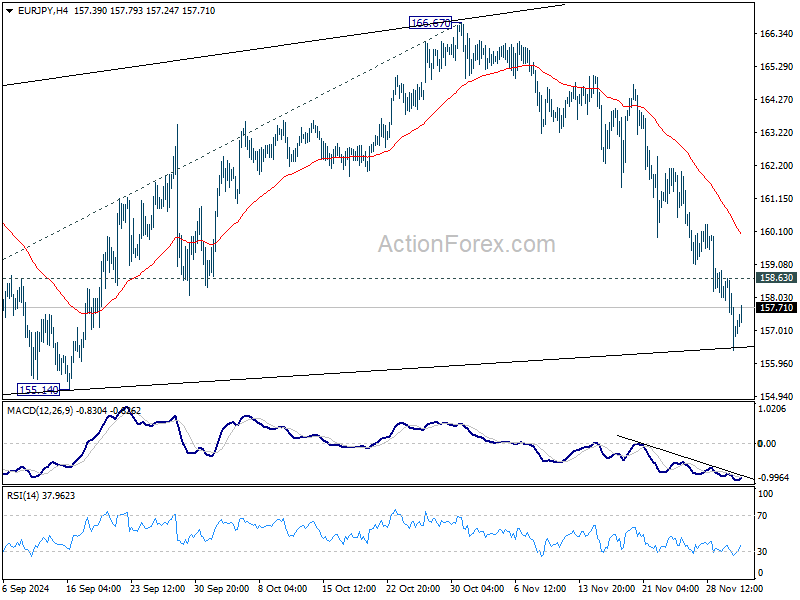The width and height of the screenshot is (800, 600).
Task: Click the 157.010 price axis value
Action: pos(776,331)
